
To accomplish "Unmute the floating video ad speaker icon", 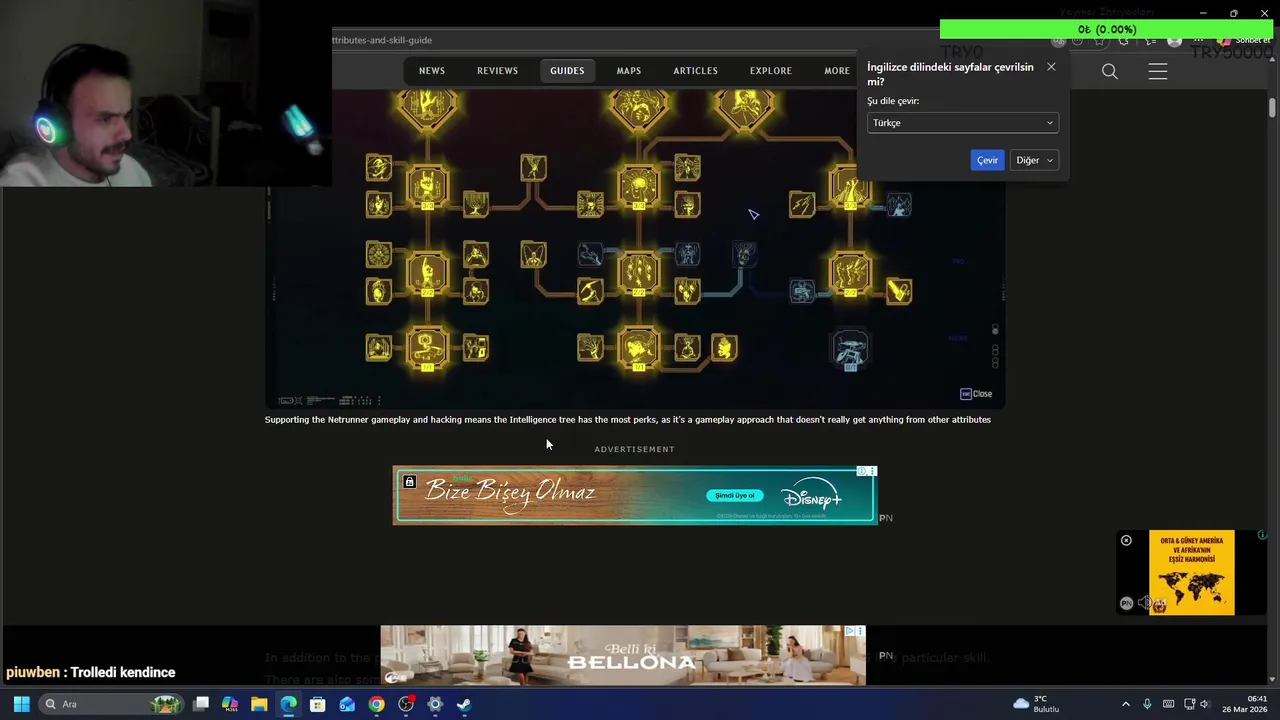I will [1145, 604].
